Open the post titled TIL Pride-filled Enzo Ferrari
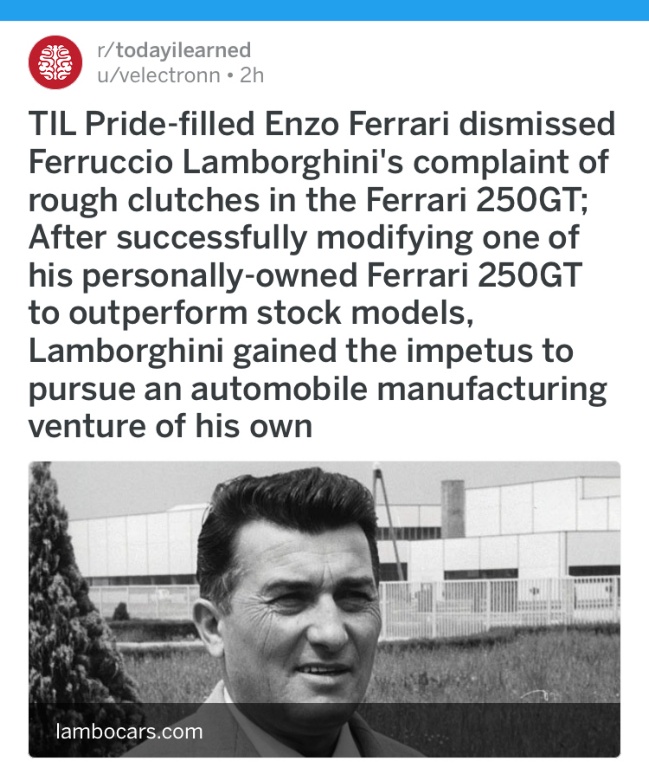The width and height of the screenshot is (649, 768). tap(322, 275)
